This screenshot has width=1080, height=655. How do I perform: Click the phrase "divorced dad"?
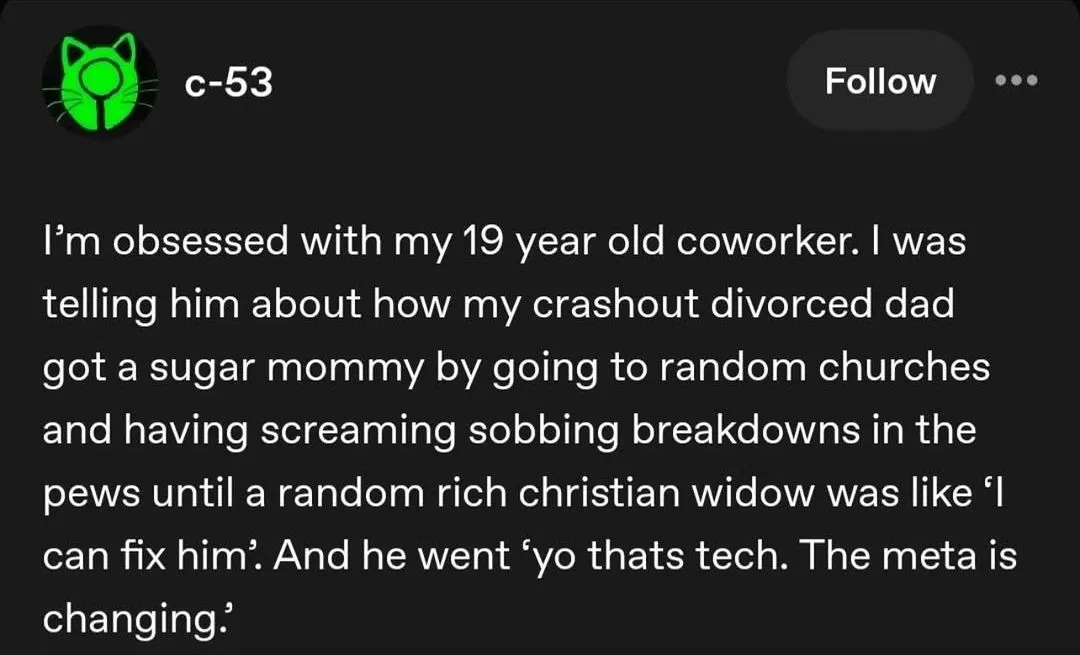[832, 305]
